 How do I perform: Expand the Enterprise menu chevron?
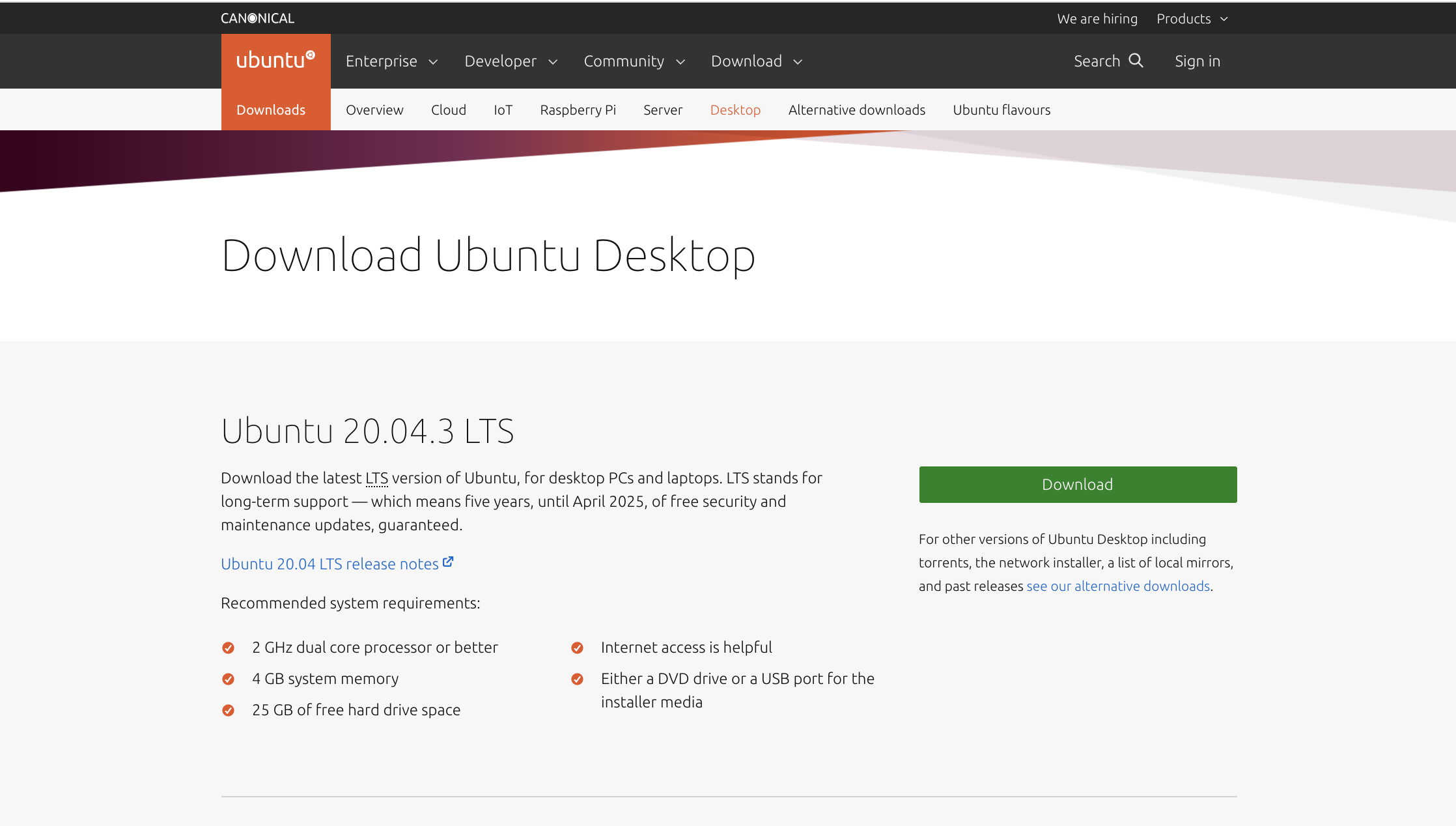tap(433, 62)
